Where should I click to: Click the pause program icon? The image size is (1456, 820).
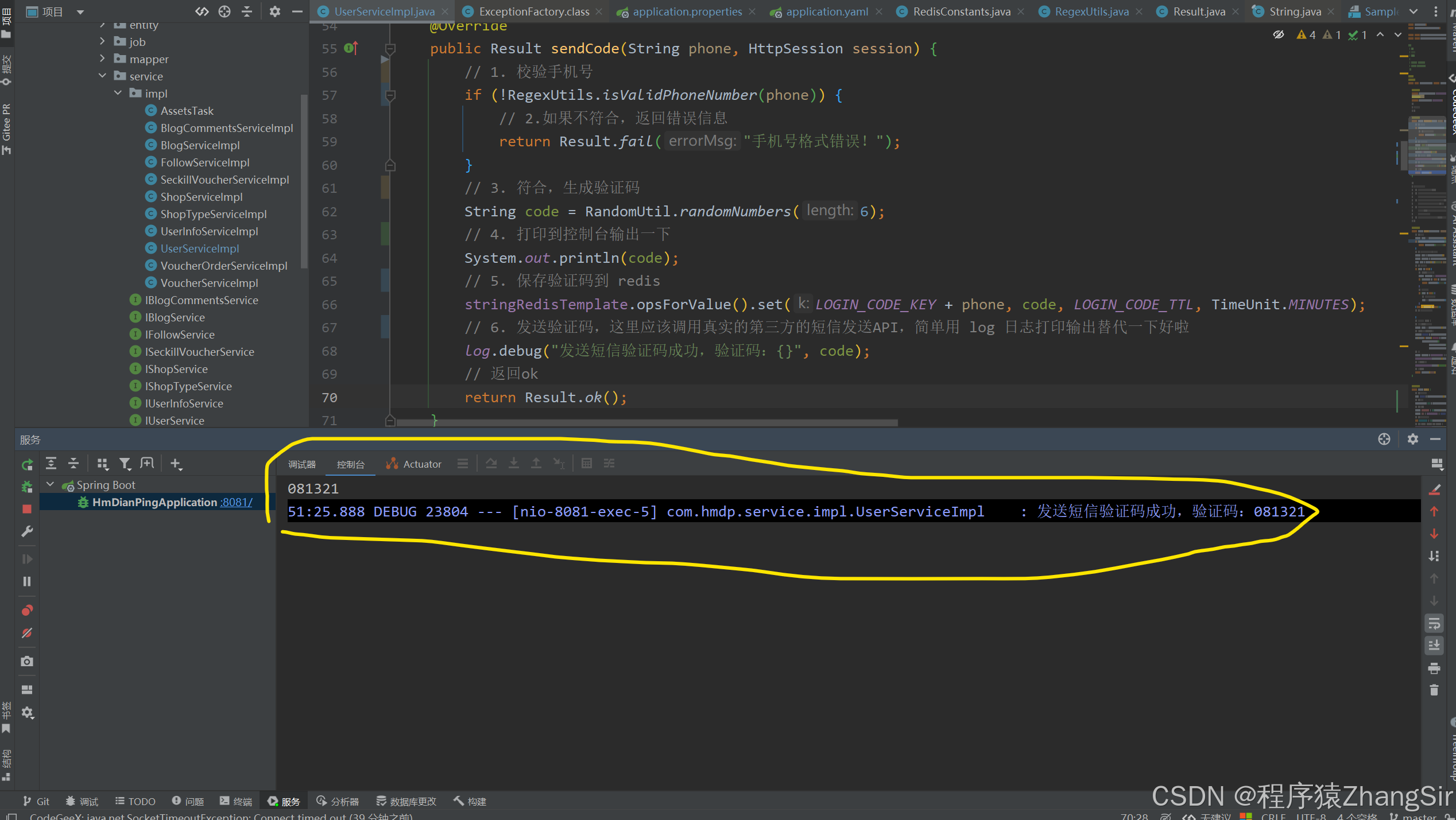coord(27,581)
